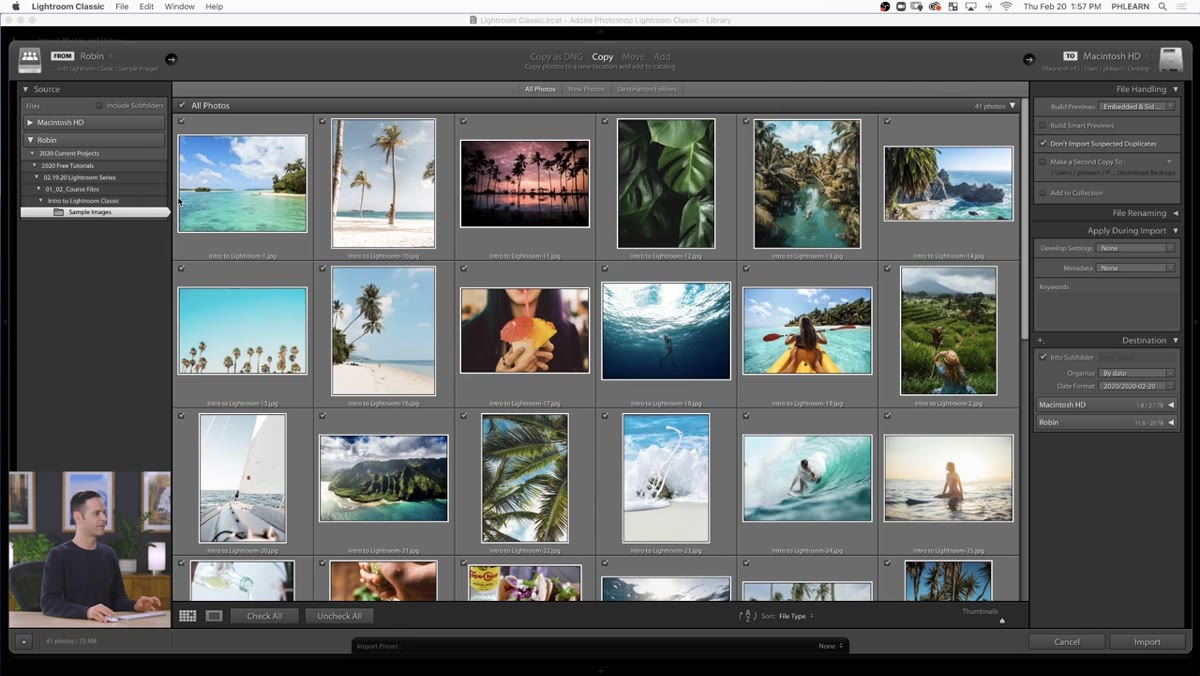
Task: Click the Uncheck All button
Action: tap(339, 616)
